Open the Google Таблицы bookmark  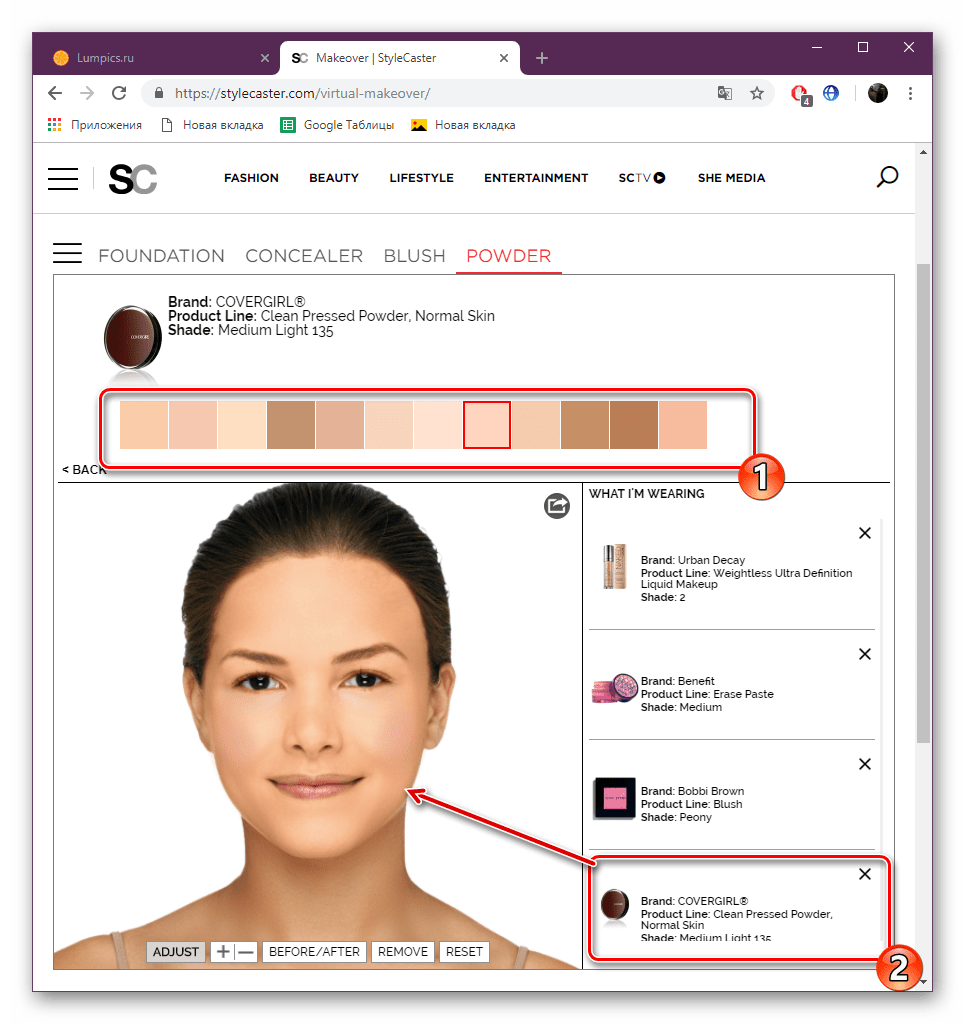(x=338, y=125)
